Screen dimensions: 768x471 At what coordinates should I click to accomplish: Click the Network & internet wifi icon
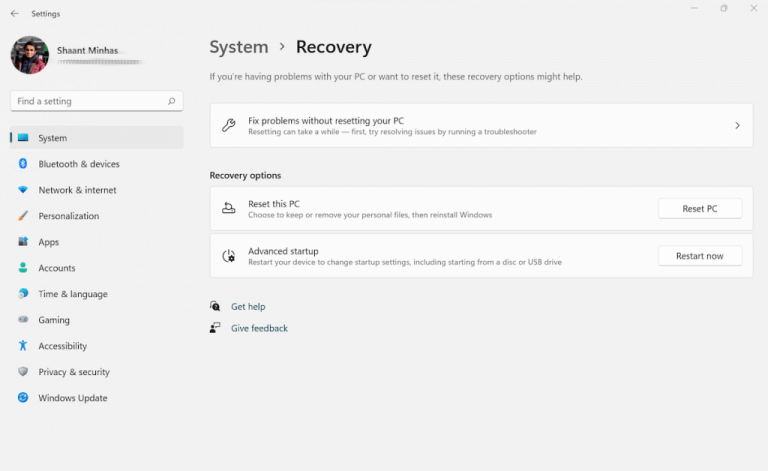(22, 190)
